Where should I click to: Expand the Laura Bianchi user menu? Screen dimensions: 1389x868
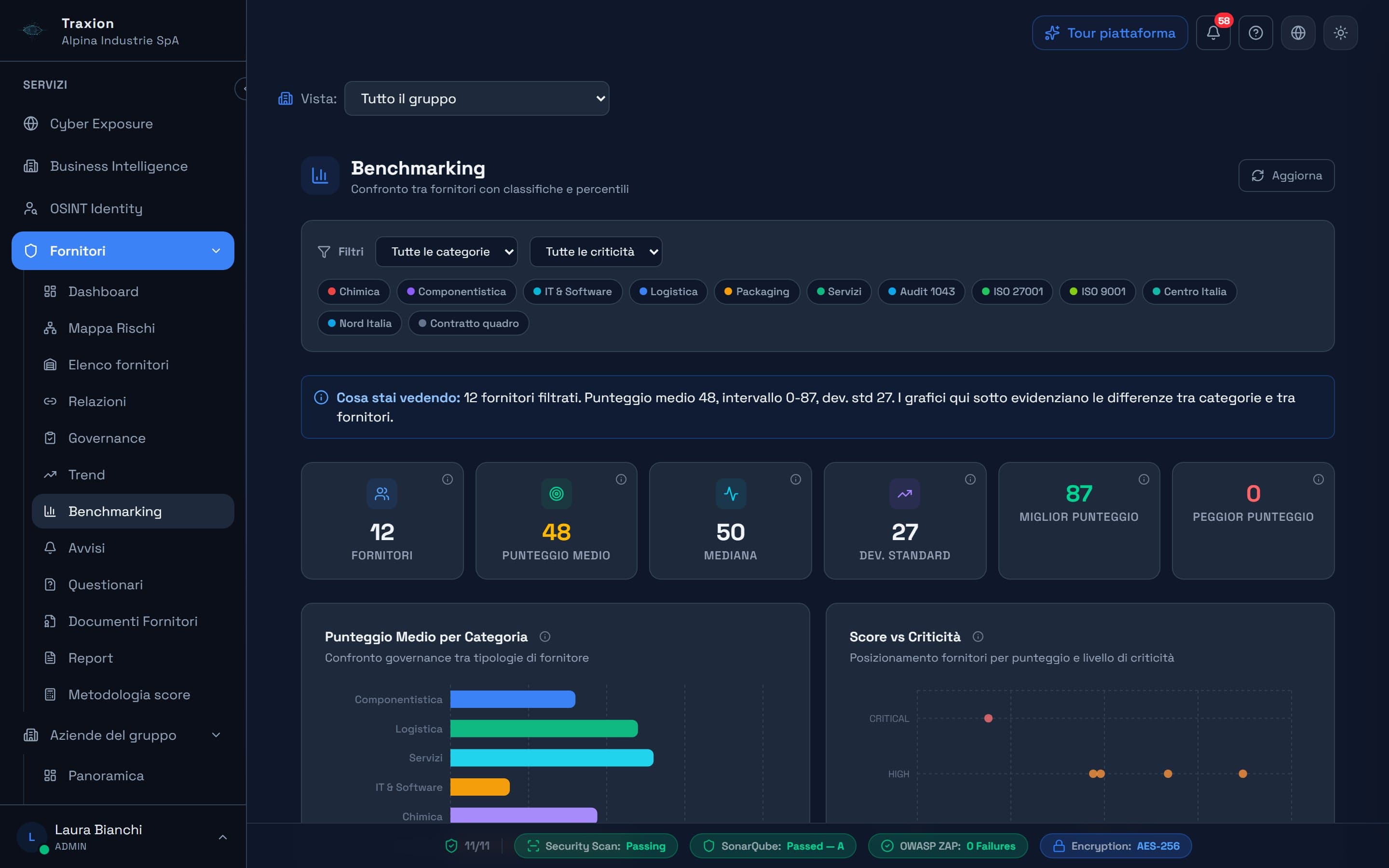pyautogui.click(x=223, y=838)
